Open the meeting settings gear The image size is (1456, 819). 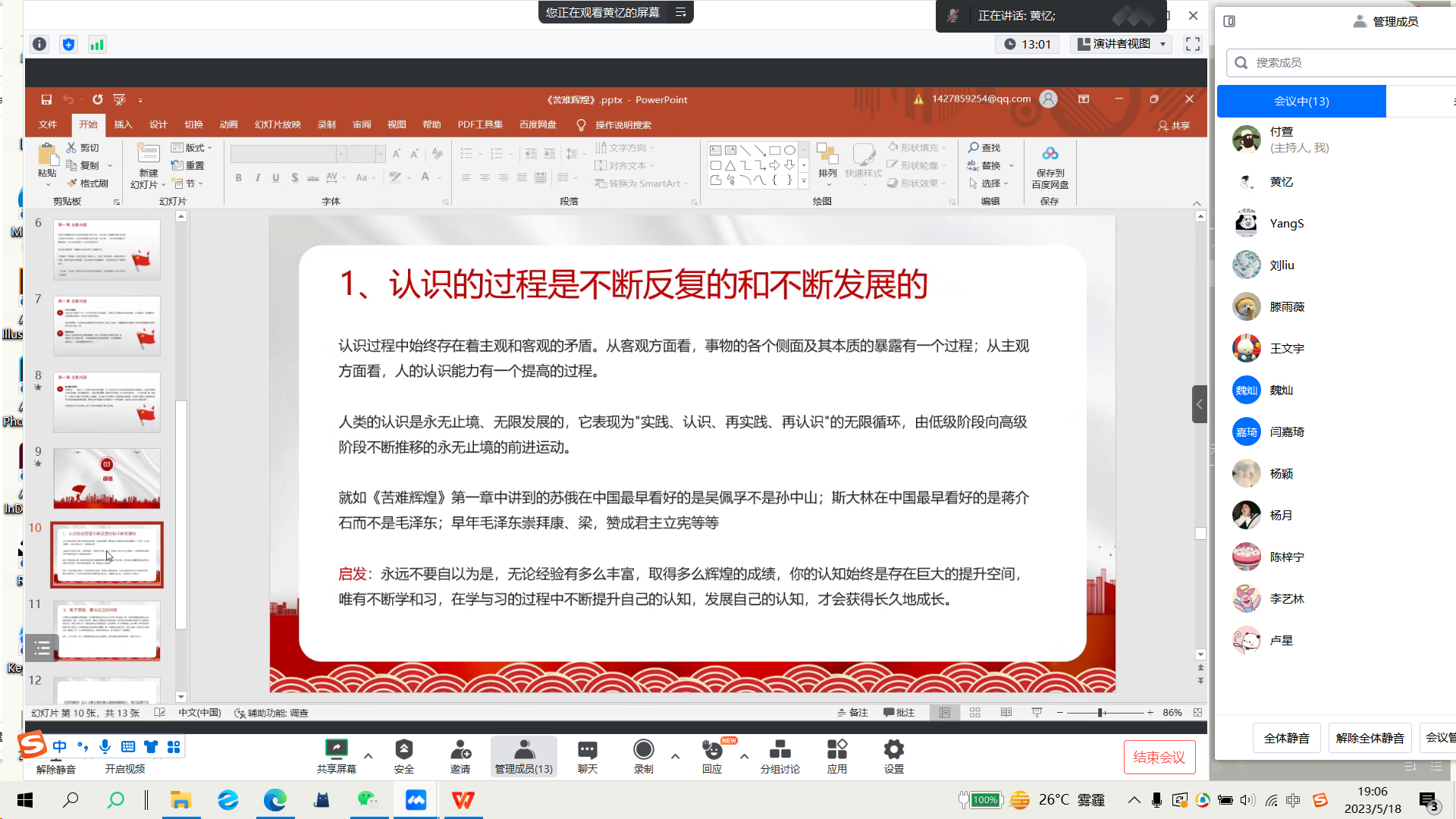click(894, 750)
